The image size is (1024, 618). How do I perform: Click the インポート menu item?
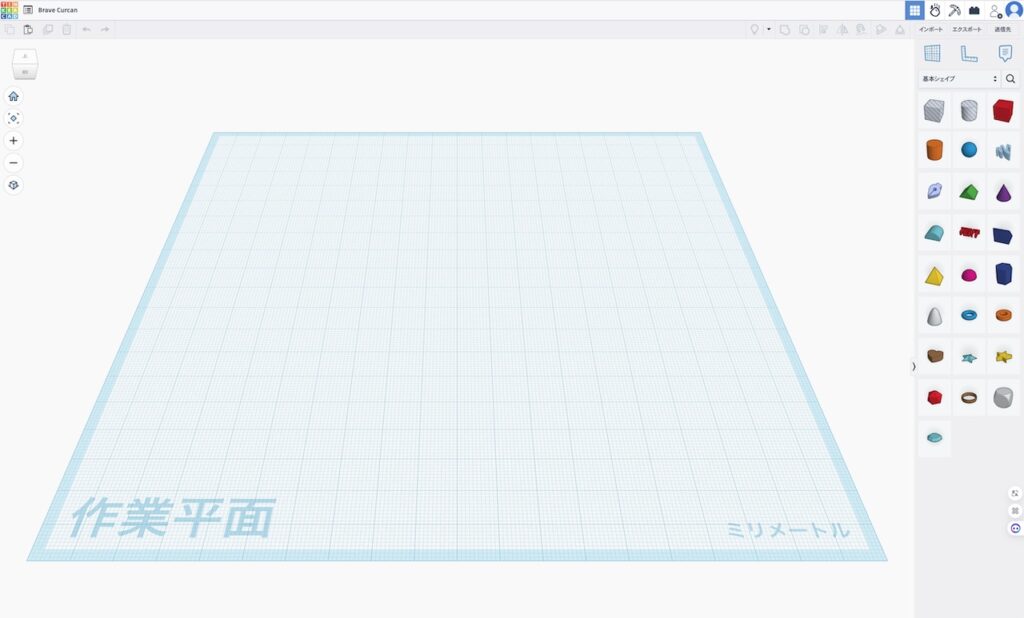pos(930,30)
